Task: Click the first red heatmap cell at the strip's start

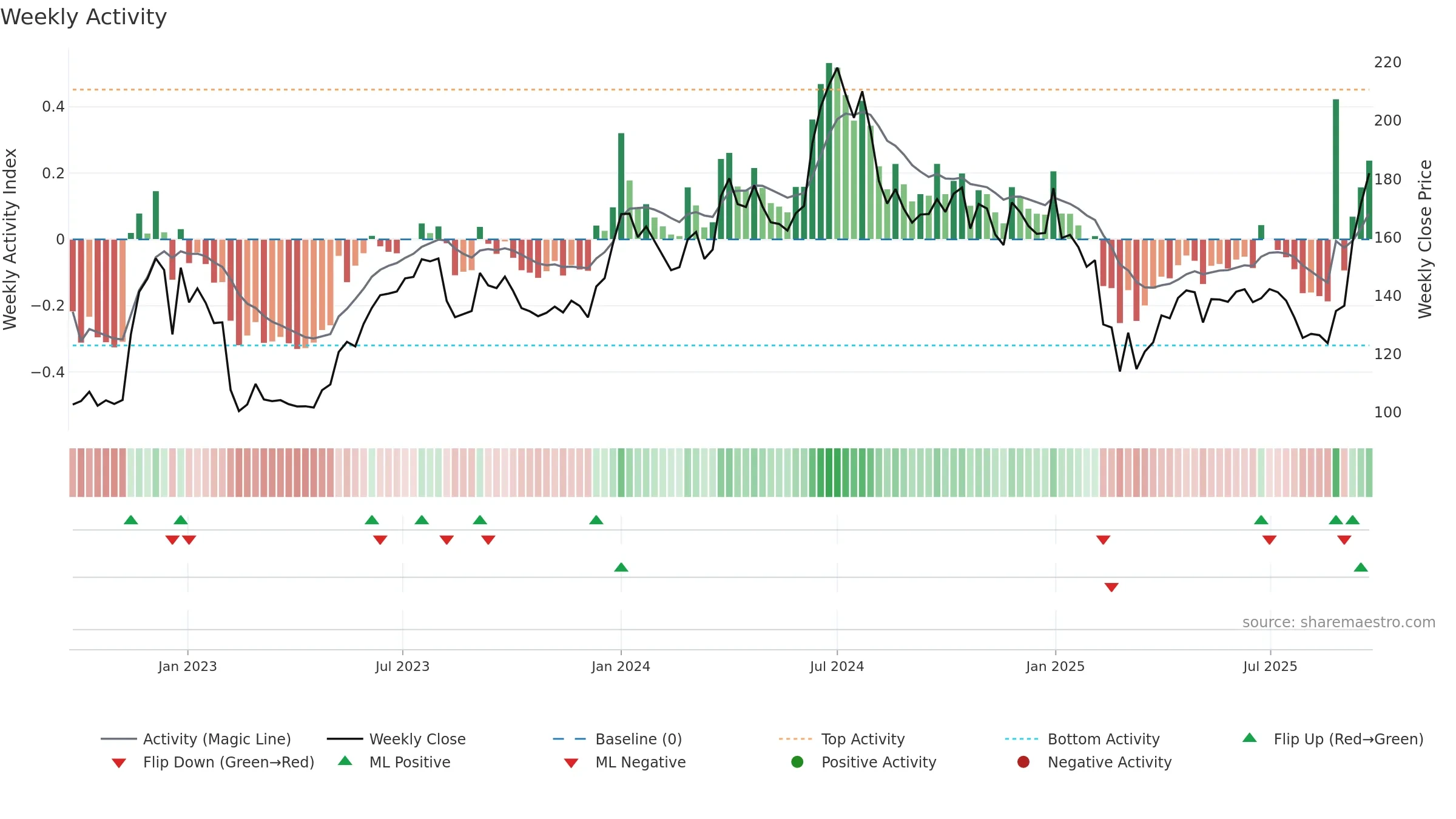Action: [x=73, y=473]
